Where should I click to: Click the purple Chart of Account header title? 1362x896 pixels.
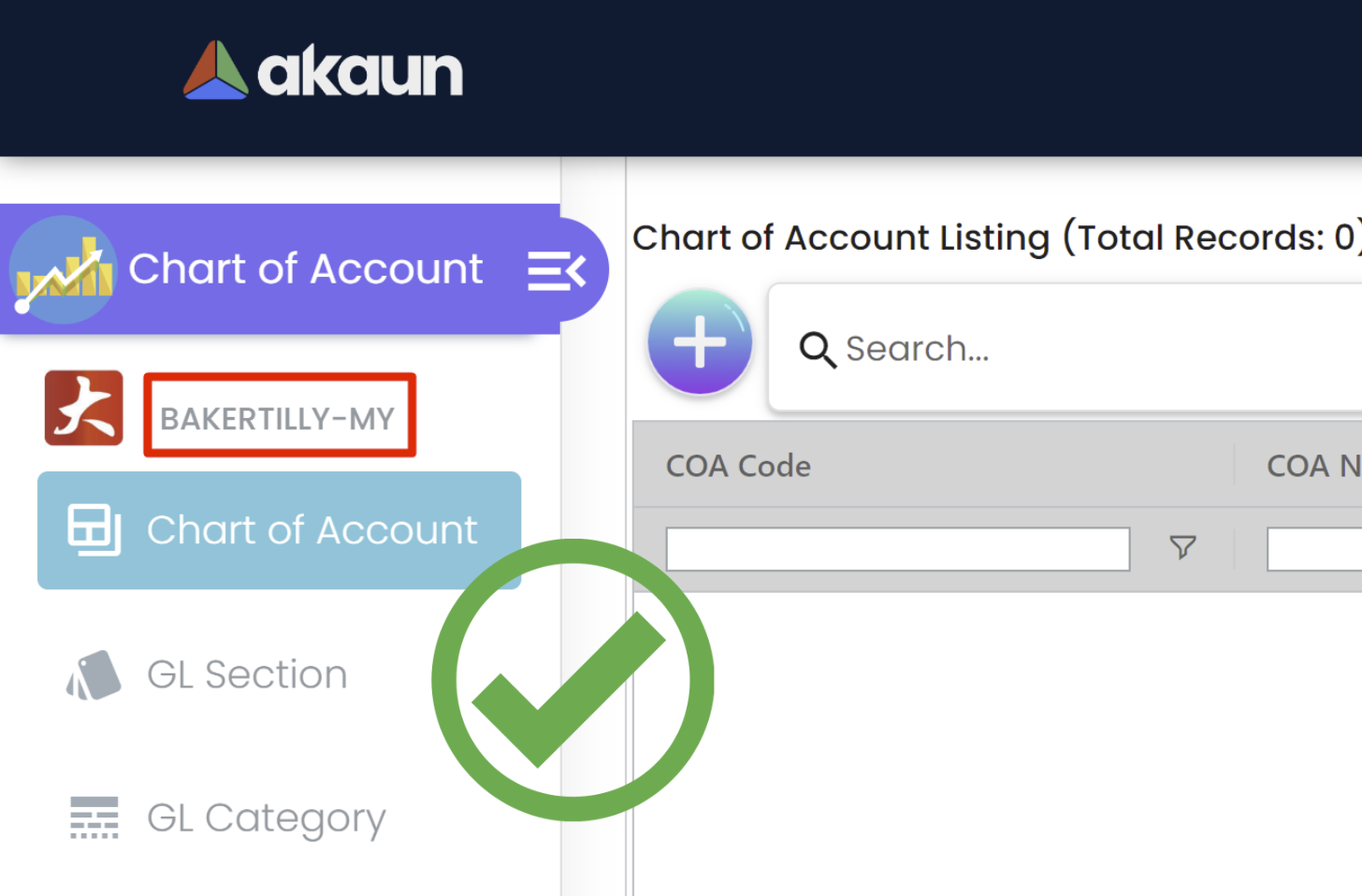pos(305,269)
